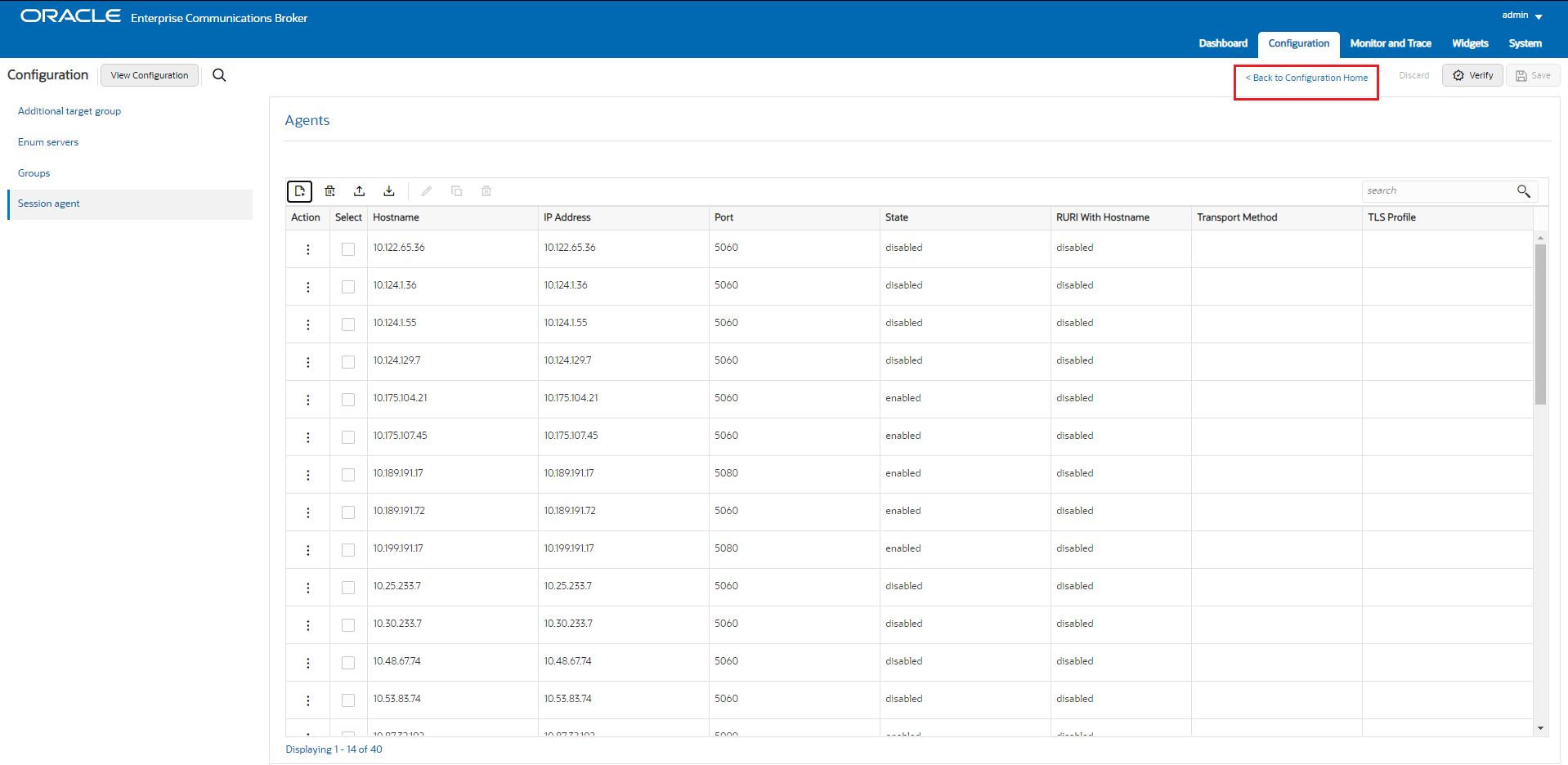
Task: Open action menu for 10.48.67.74 row
Action: pyautogui.click(x=308, y=663)
